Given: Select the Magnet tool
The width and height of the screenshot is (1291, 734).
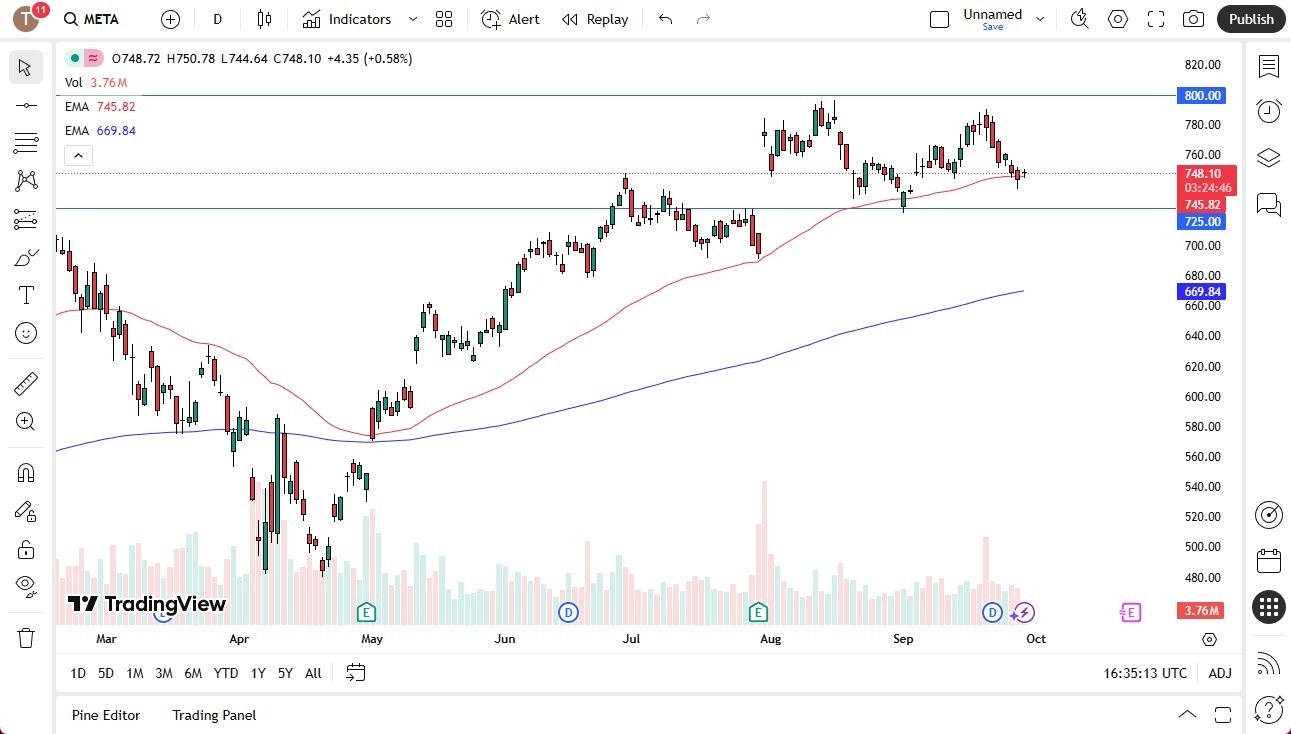Looking at the screenshot, I should (25, 472).
